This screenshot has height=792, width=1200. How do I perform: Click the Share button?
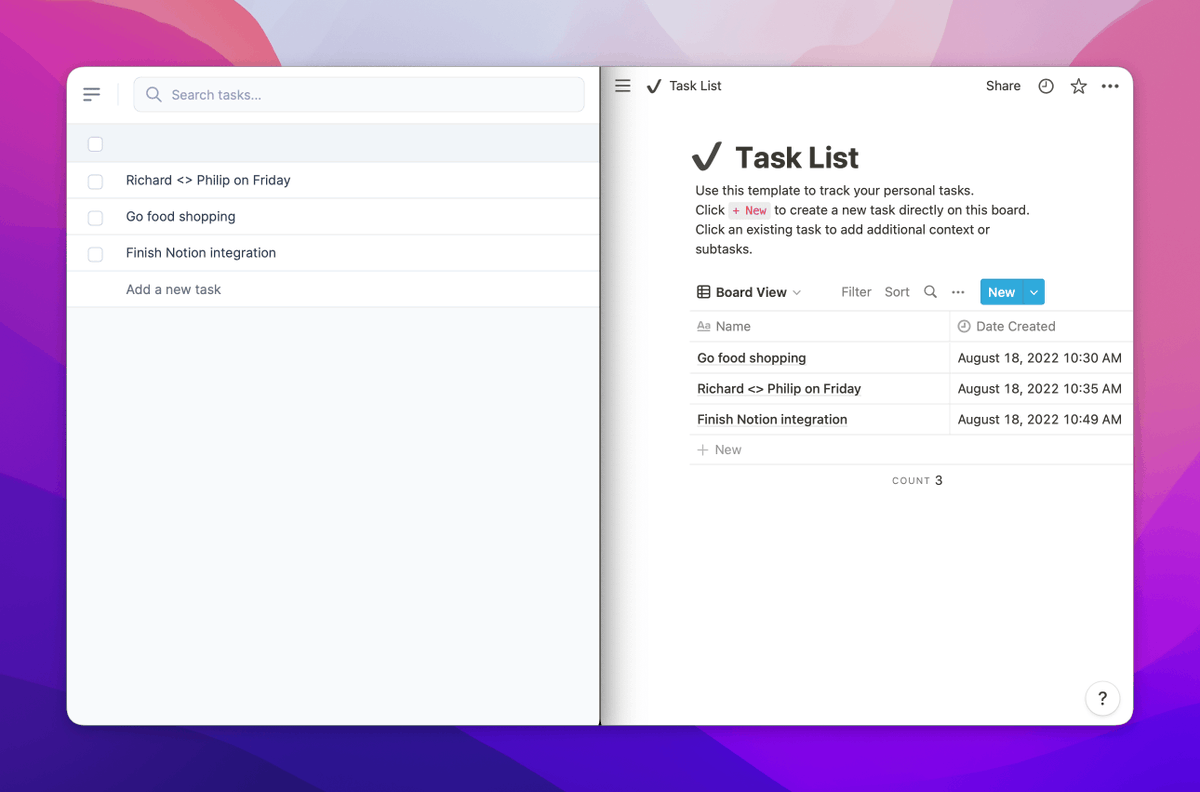tap(1003, 86)
